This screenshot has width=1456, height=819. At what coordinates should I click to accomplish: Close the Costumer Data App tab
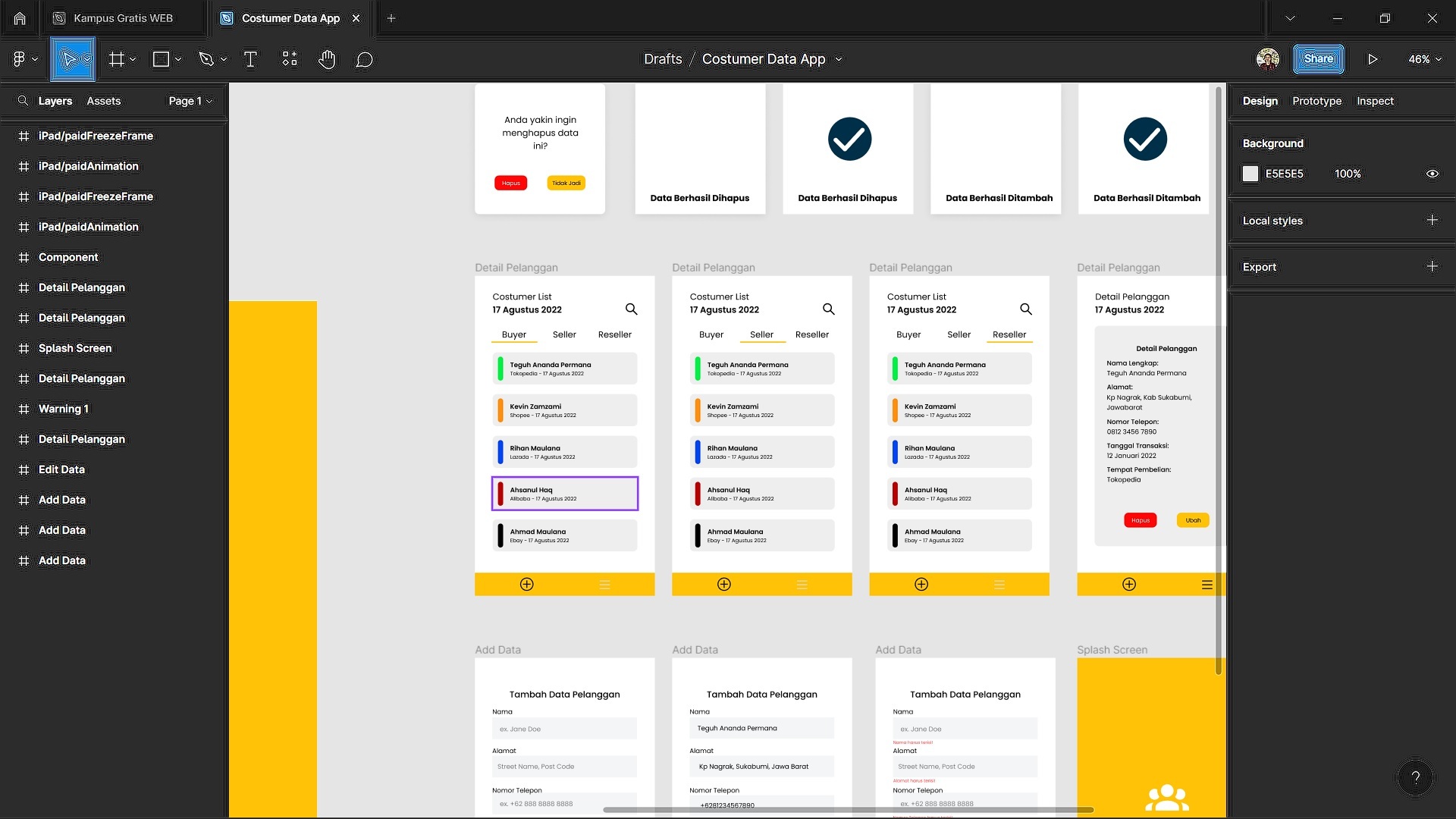click(x=356, y=18)
